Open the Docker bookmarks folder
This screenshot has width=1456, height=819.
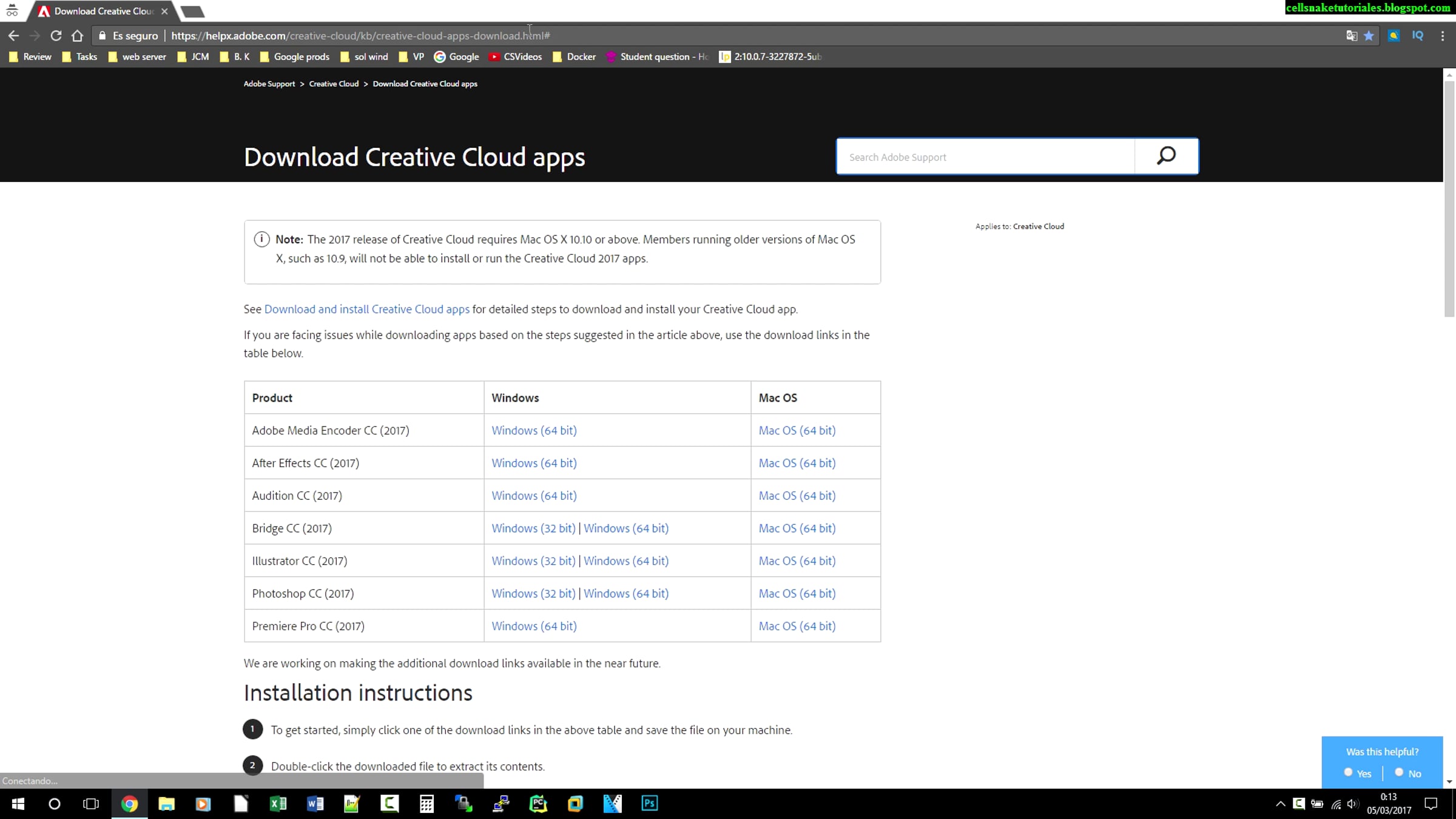(574, 56)
